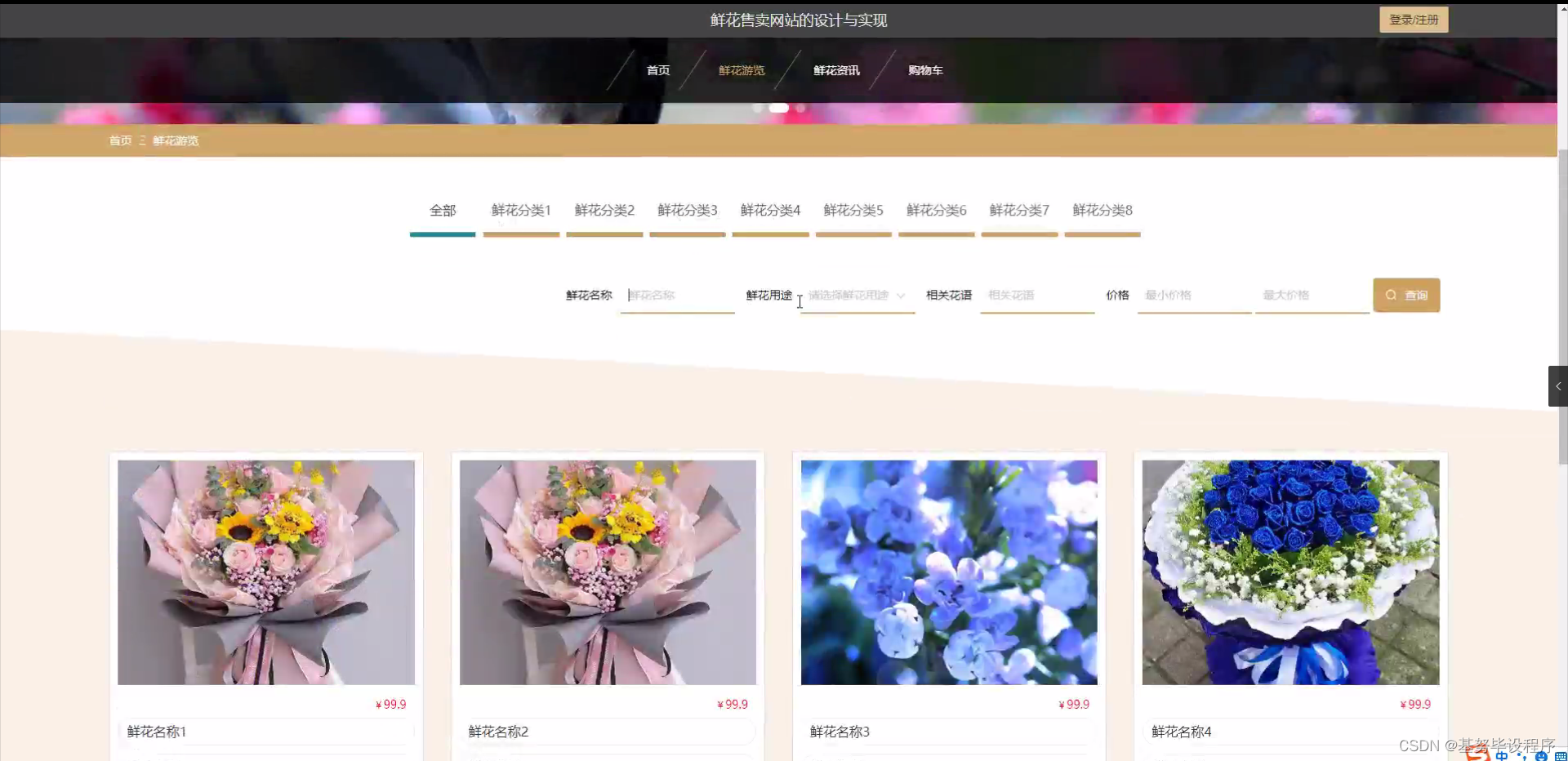1568x761 pixels.
Task: Click 鲜花名称3 product title
Action: [840, 732]
